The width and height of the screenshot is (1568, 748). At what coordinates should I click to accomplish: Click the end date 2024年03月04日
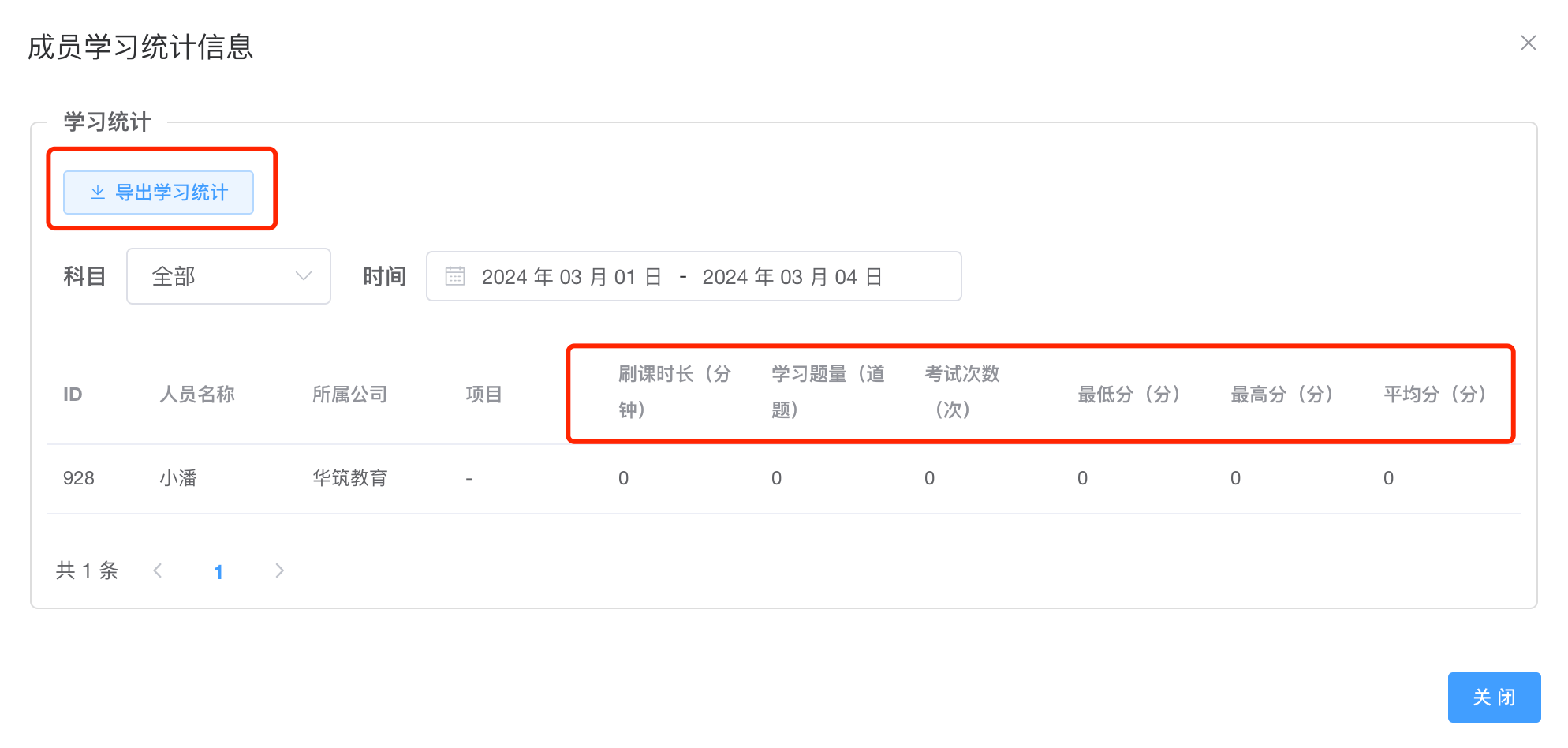pyautogui.click(x=792, y=277)
